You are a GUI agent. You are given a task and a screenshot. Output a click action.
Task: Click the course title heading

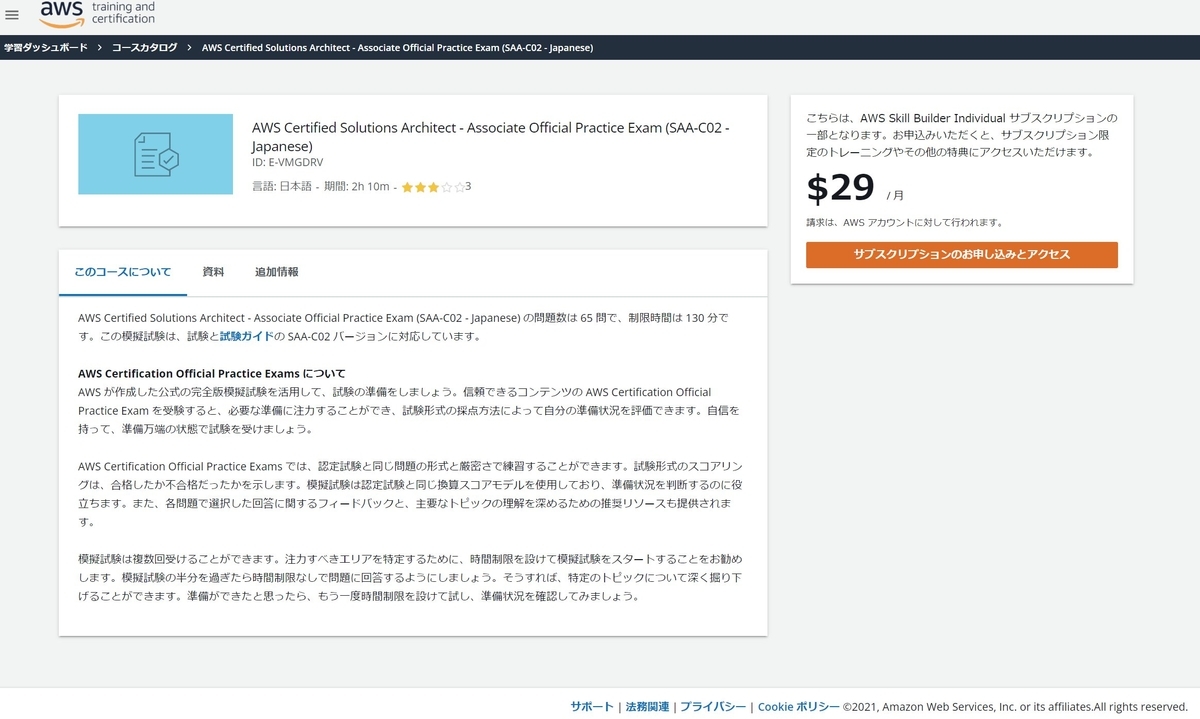coord(491,136)
